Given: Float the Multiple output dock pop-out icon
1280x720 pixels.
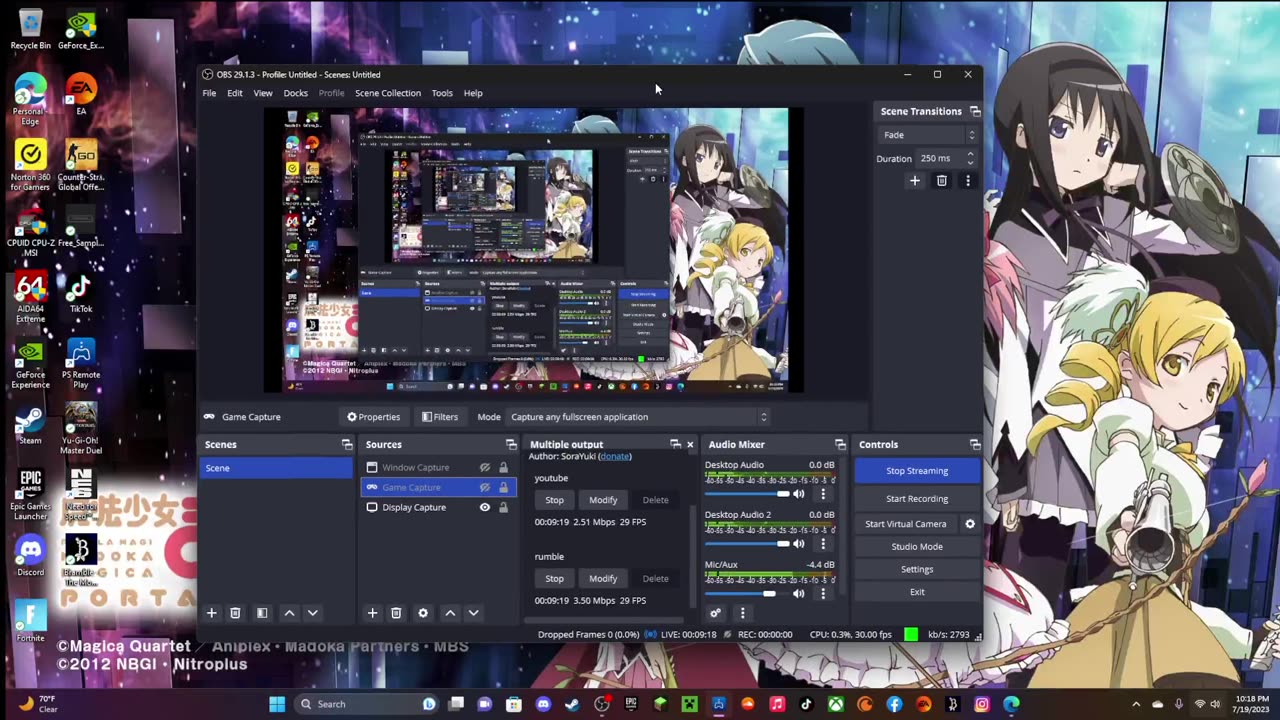Looking at the screenshot, I should coord(675,445).
